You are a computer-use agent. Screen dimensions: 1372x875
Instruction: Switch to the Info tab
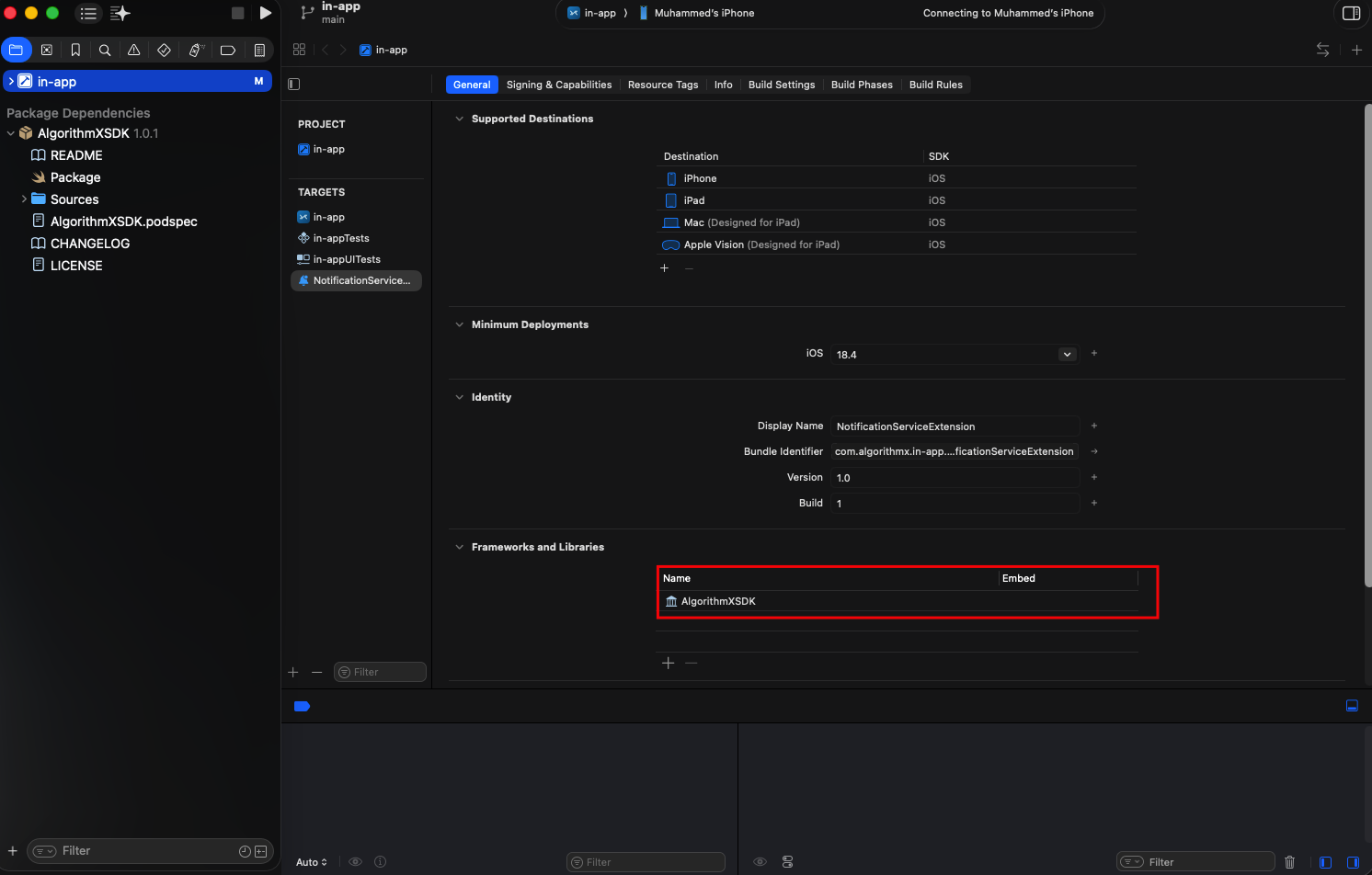[x=724, y=85]
